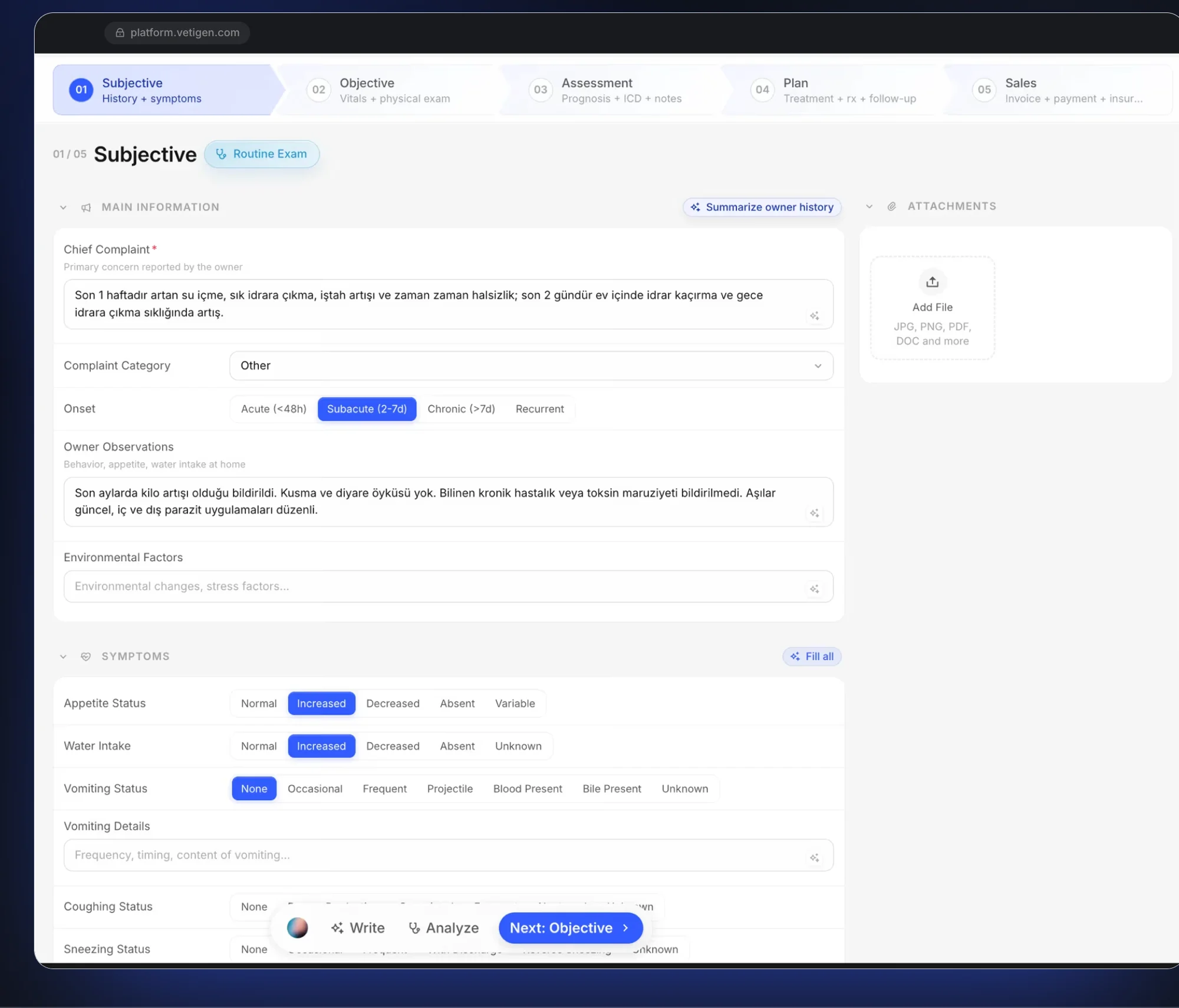
Task: Set Sneezing Status to None
Action: tap(254, 949)
